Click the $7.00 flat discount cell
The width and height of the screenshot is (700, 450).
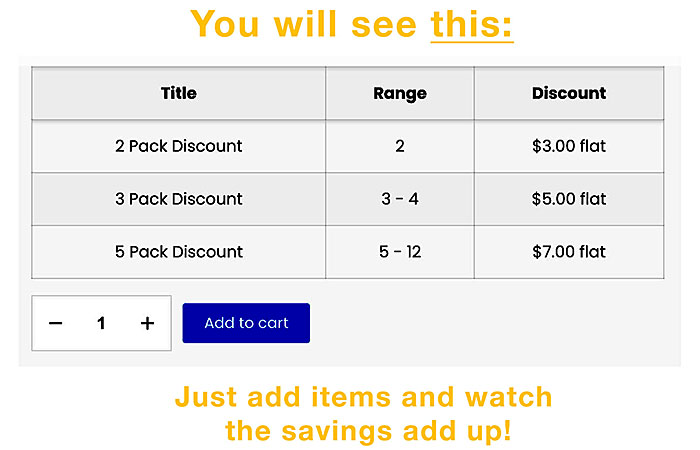(x=569, y=252)
